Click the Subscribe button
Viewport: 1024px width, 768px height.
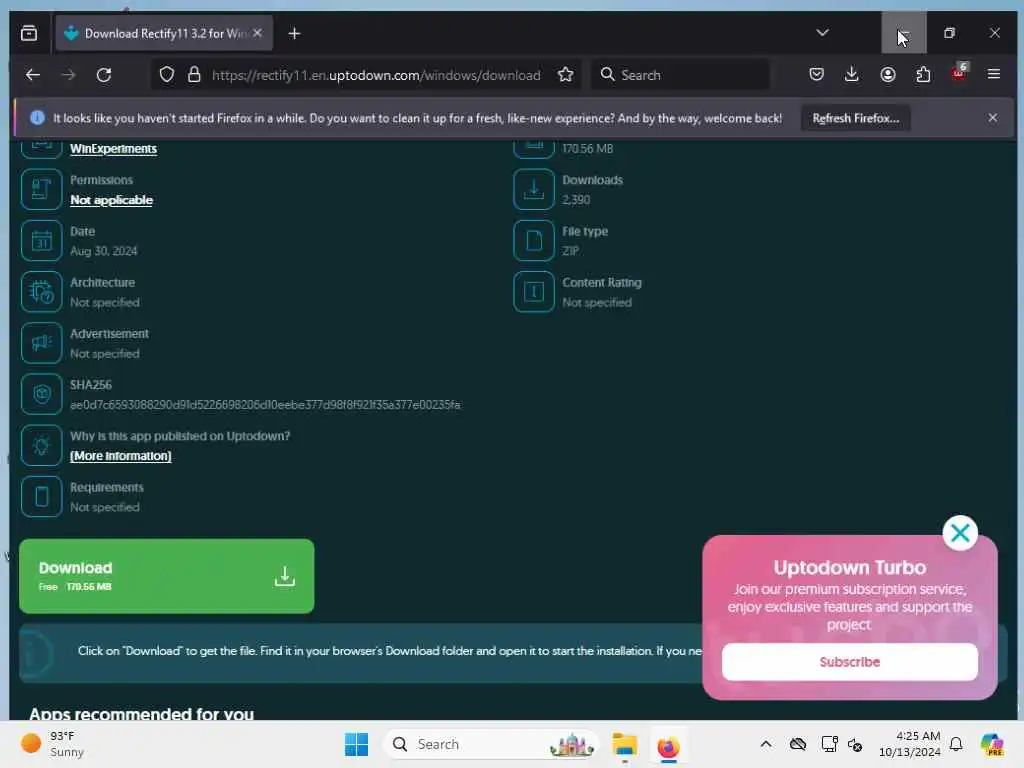[850, 662]
